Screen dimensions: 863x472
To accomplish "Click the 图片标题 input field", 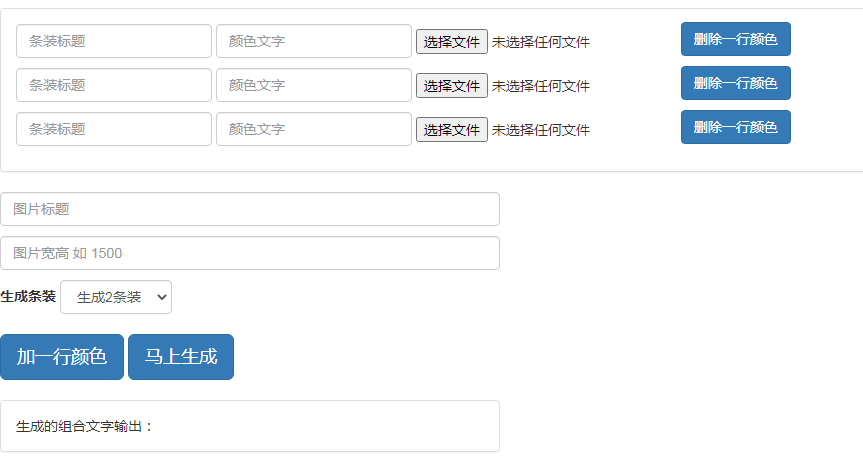I will pyautogui.click(x=250, y=209).
